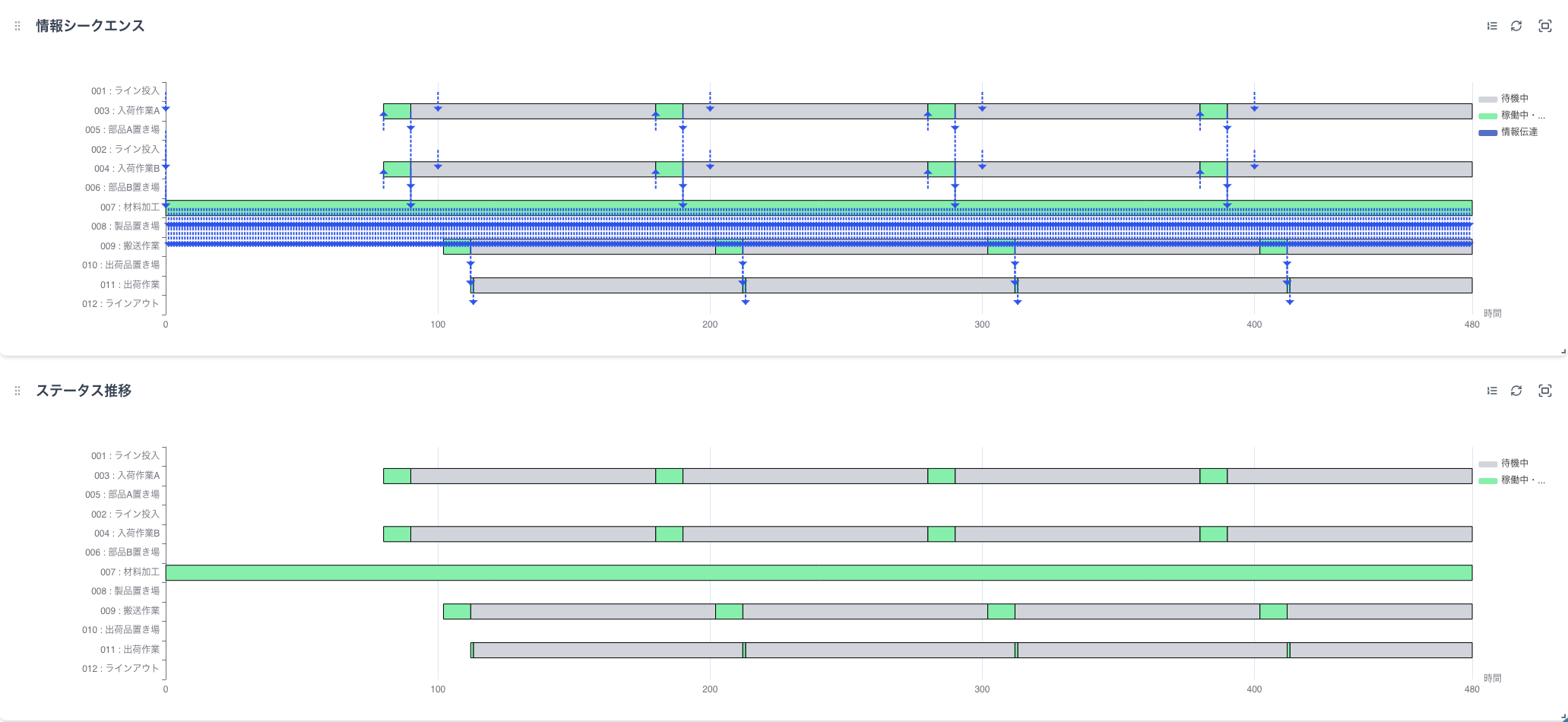
Task: Click the 情報シークエンス panel title
Action: coord(90,26)
